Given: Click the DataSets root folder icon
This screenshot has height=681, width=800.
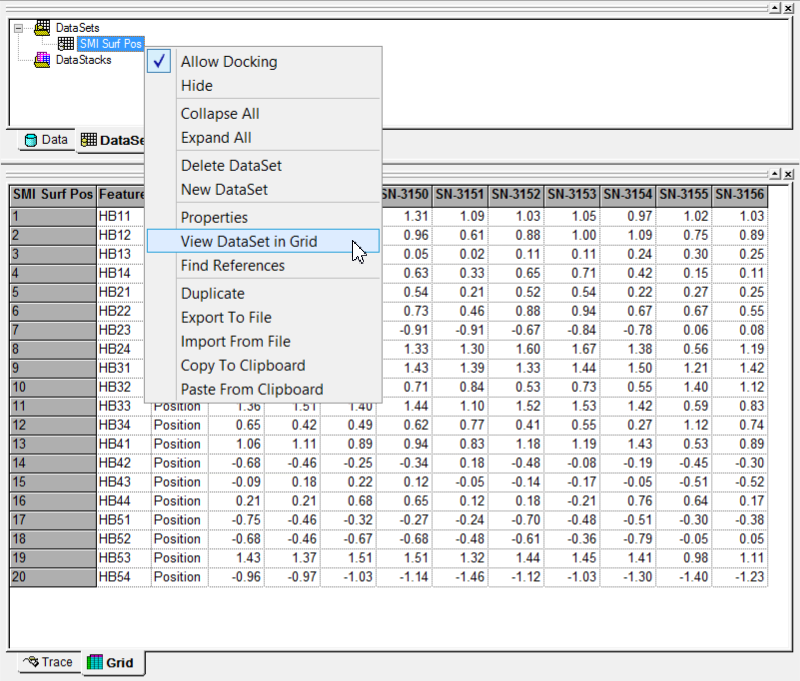Looking at the screenshot, I should coord(42,28).
